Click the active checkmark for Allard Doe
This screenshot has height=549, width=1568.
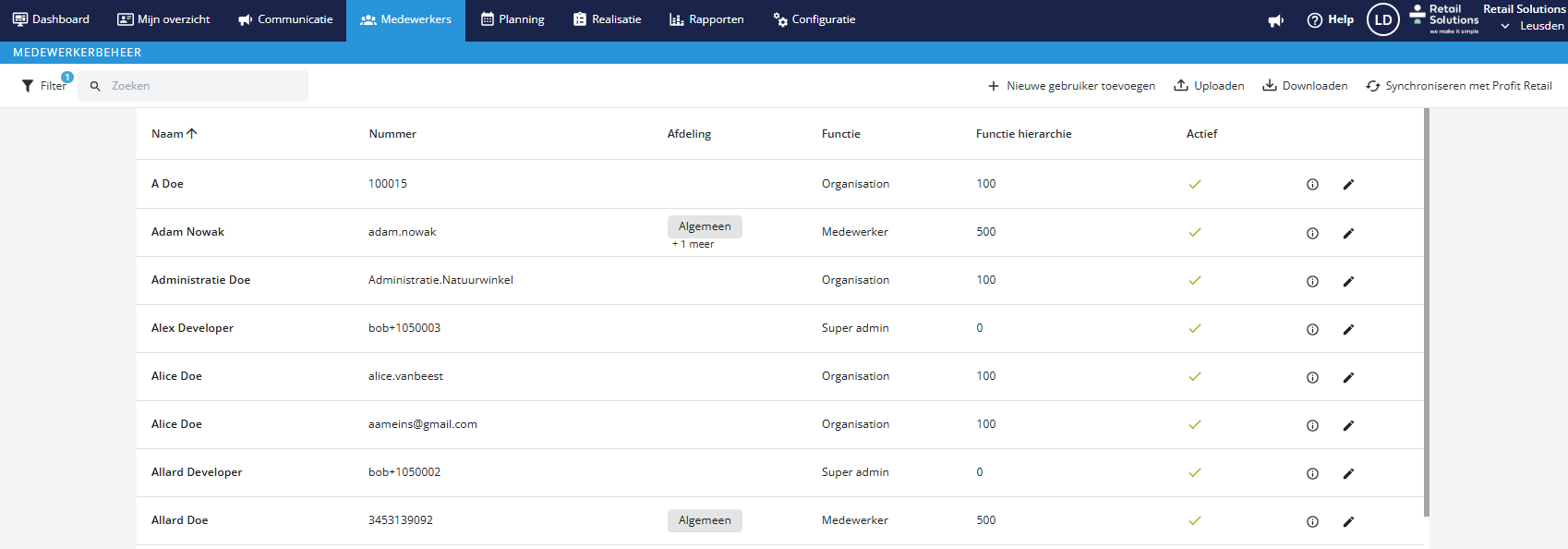coord(1195,520)
